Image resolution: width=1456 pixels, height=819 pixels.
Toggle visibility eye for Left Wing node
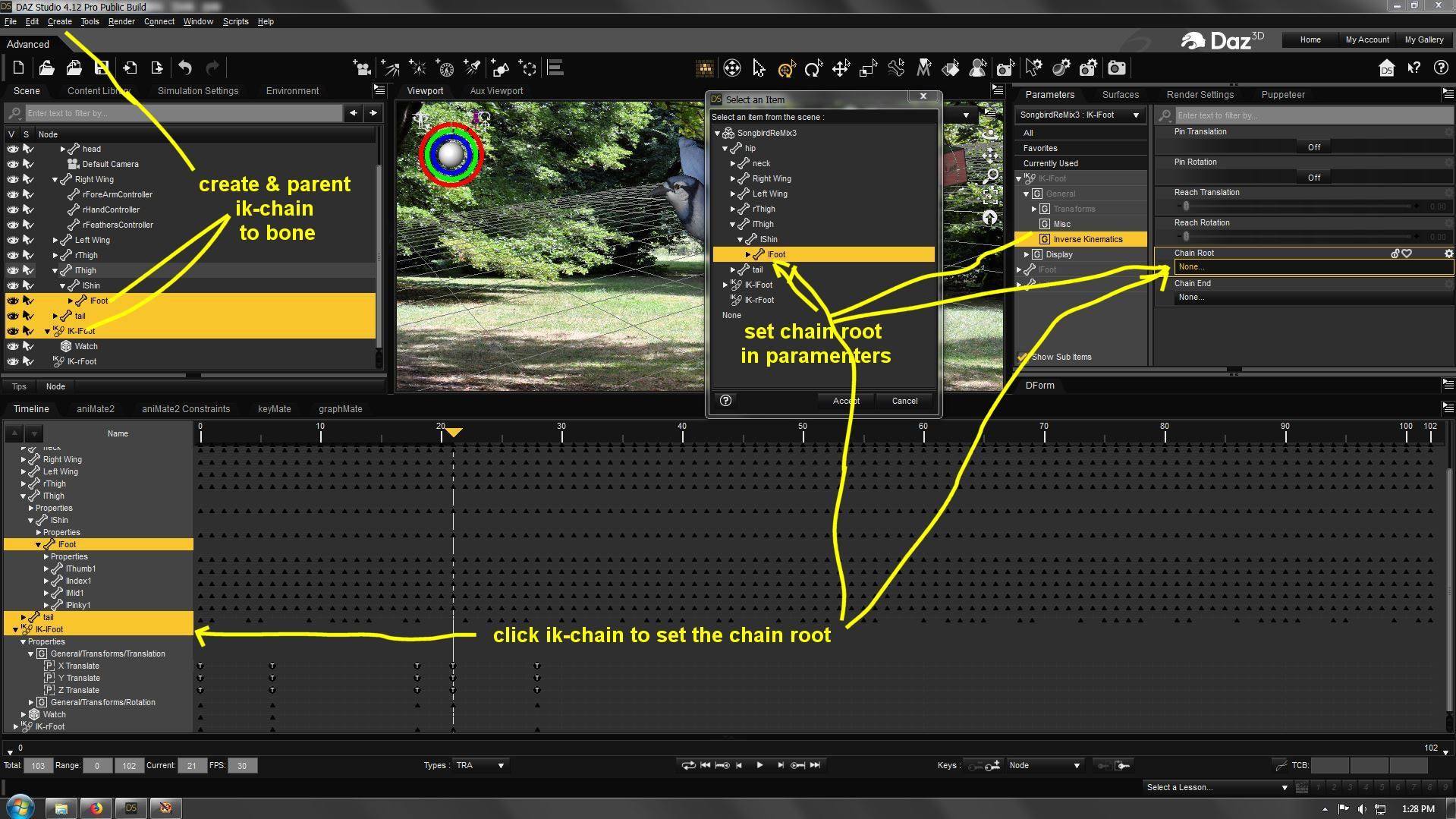(12, 240)
